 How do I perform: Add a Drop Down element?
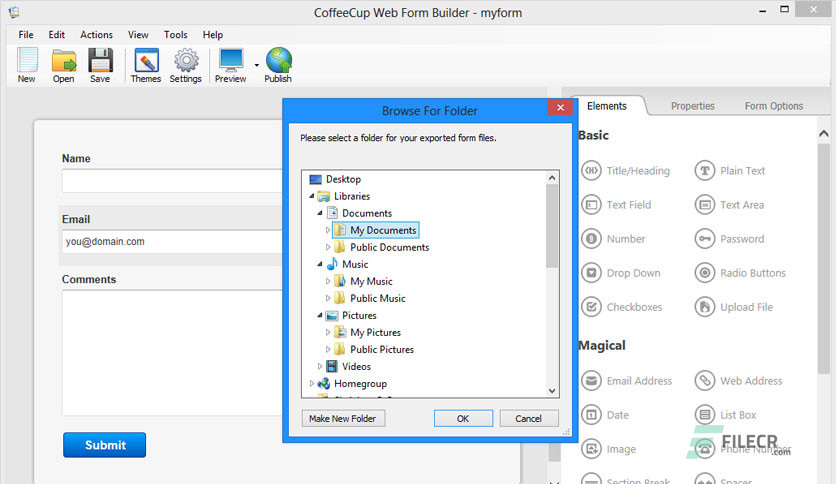pos(621,273)
